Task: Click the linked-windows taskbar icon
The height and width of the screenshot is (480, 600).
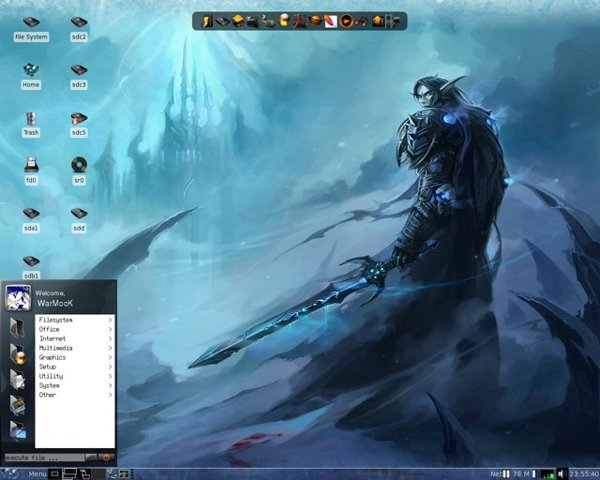Action: [x=84, y=474]
